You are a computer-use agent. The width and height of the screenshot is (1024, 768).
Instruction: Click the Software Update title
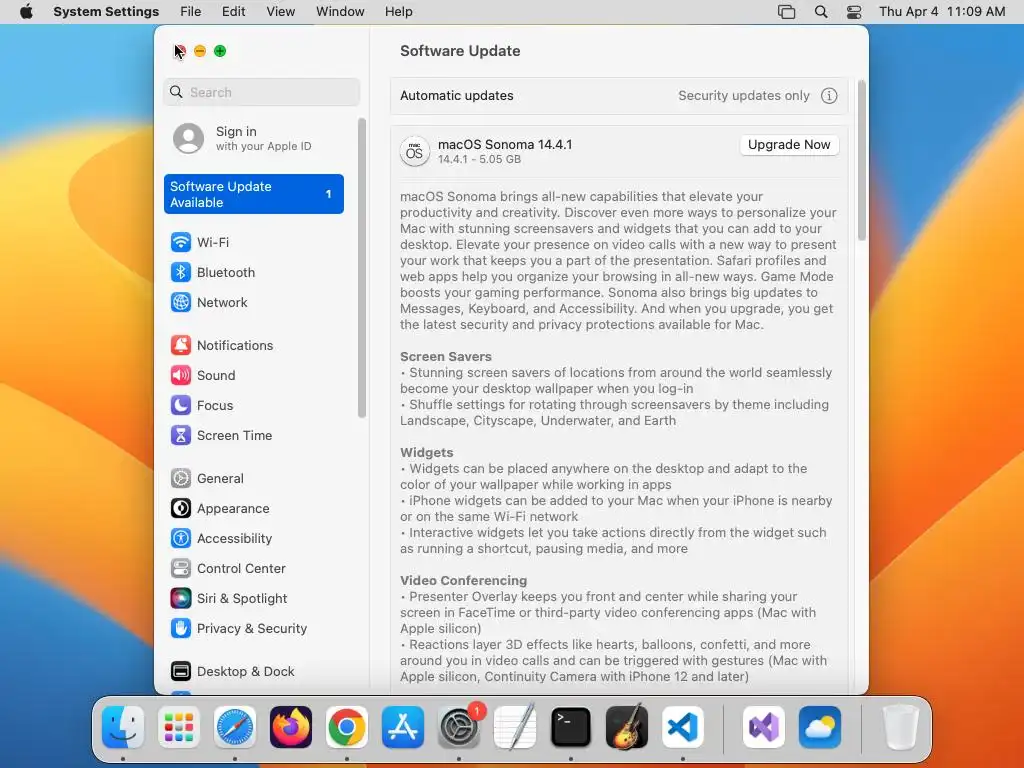[460, 51]
